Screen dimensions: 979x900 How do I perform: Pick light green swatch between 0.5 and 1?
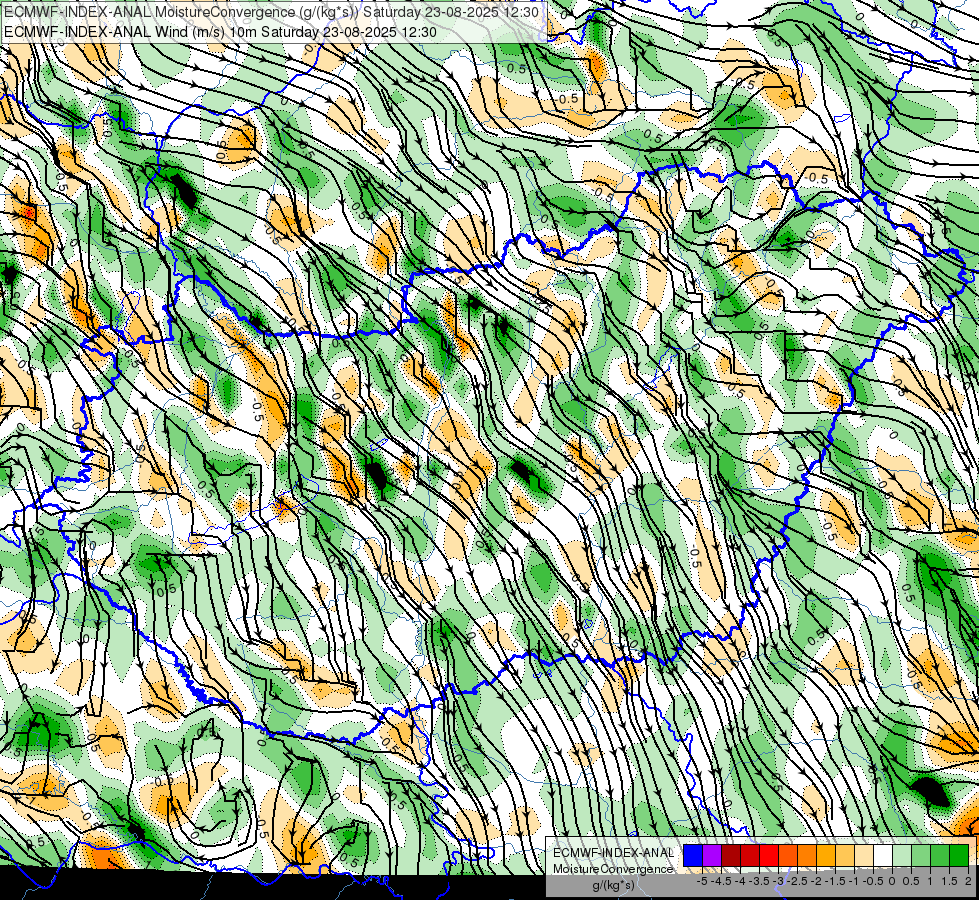[x=921, y=856]
